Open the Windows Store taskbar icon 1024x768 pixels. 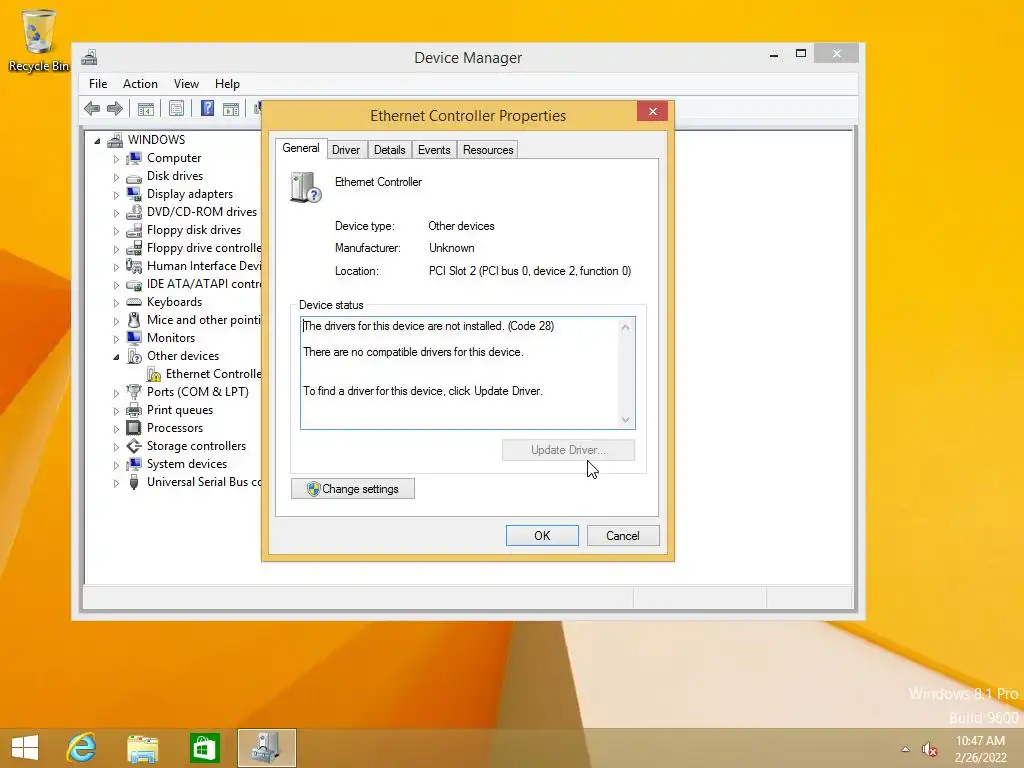tap(204, 748)
